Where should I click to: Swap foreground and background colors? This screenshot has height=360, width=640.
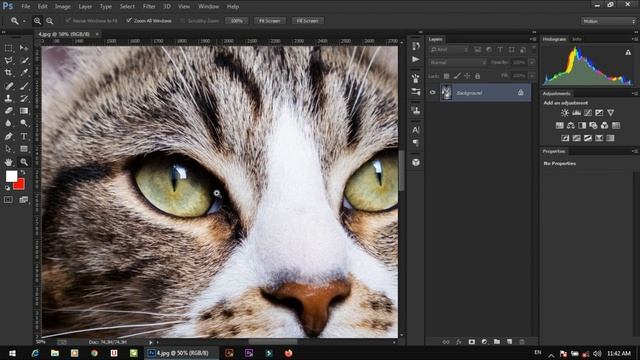pos(23,173)
